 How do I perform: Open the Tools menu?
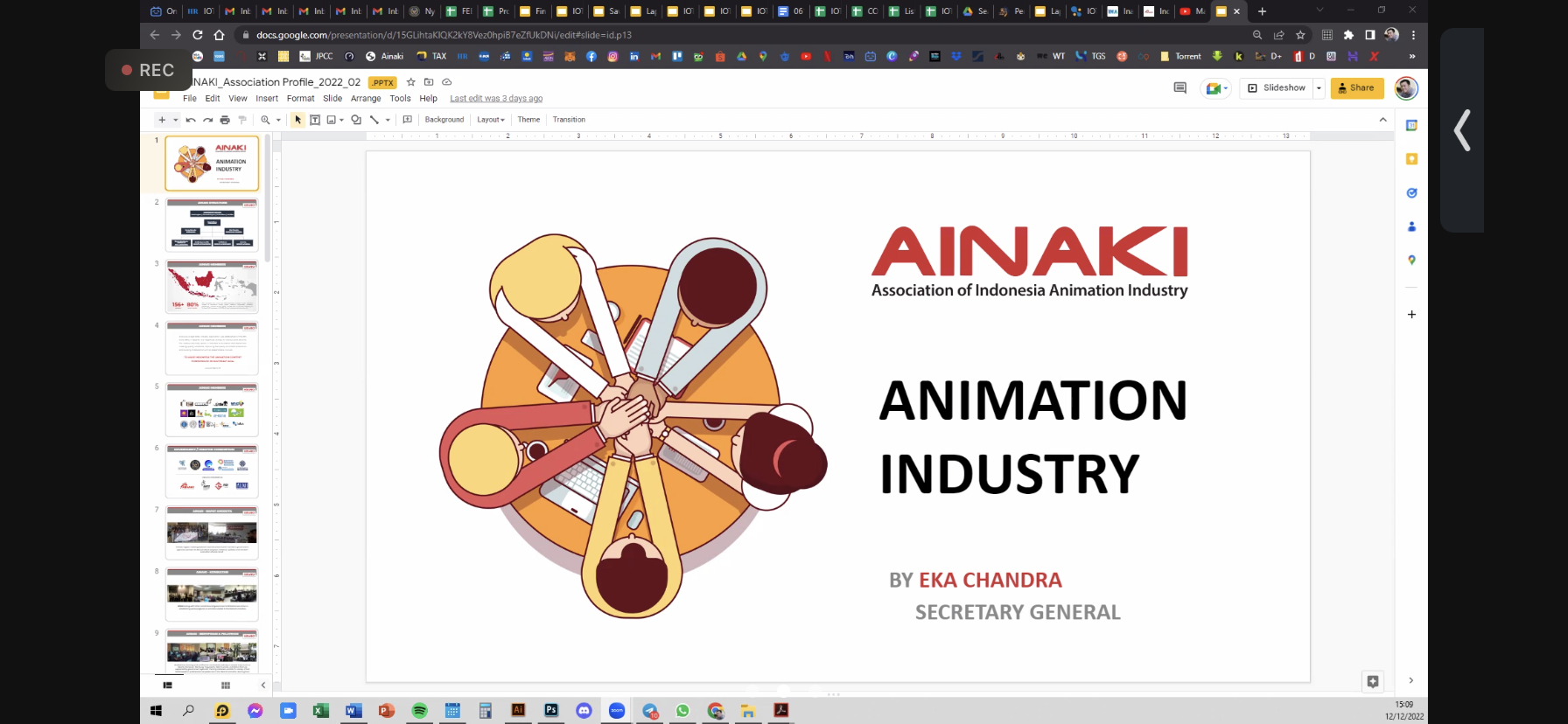click(400, 99)
